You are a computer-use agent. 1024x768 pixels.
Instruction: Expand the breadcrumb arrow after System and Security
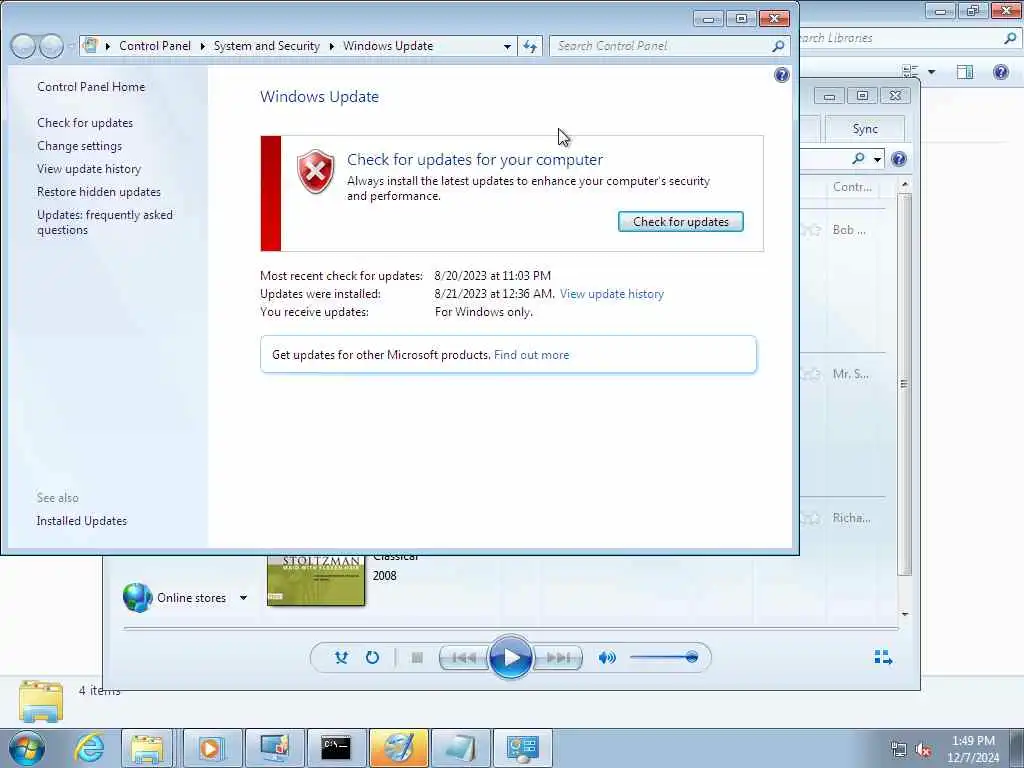331,46
